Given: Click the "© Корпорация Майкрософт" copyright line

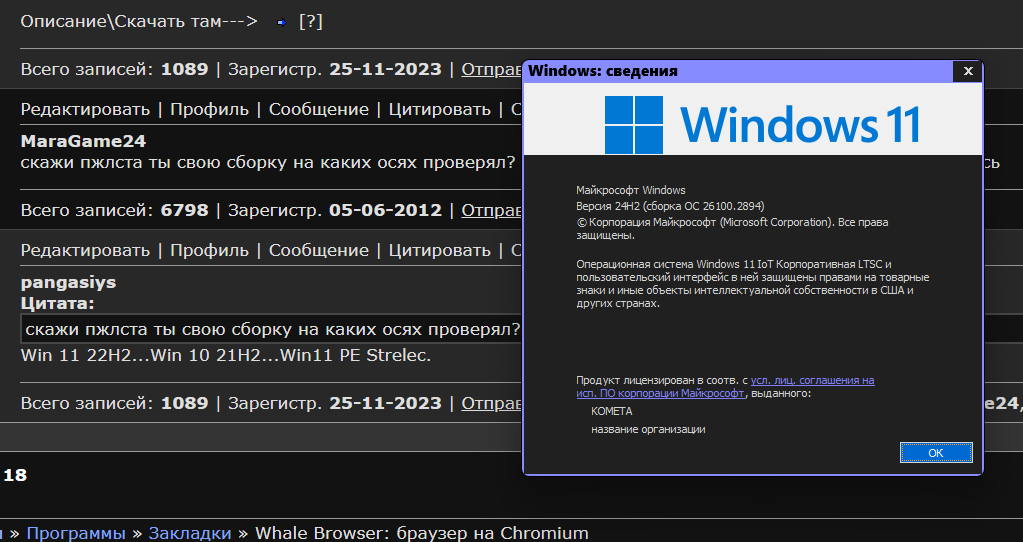Looking at the screenshot, I should tap(732, 228).
